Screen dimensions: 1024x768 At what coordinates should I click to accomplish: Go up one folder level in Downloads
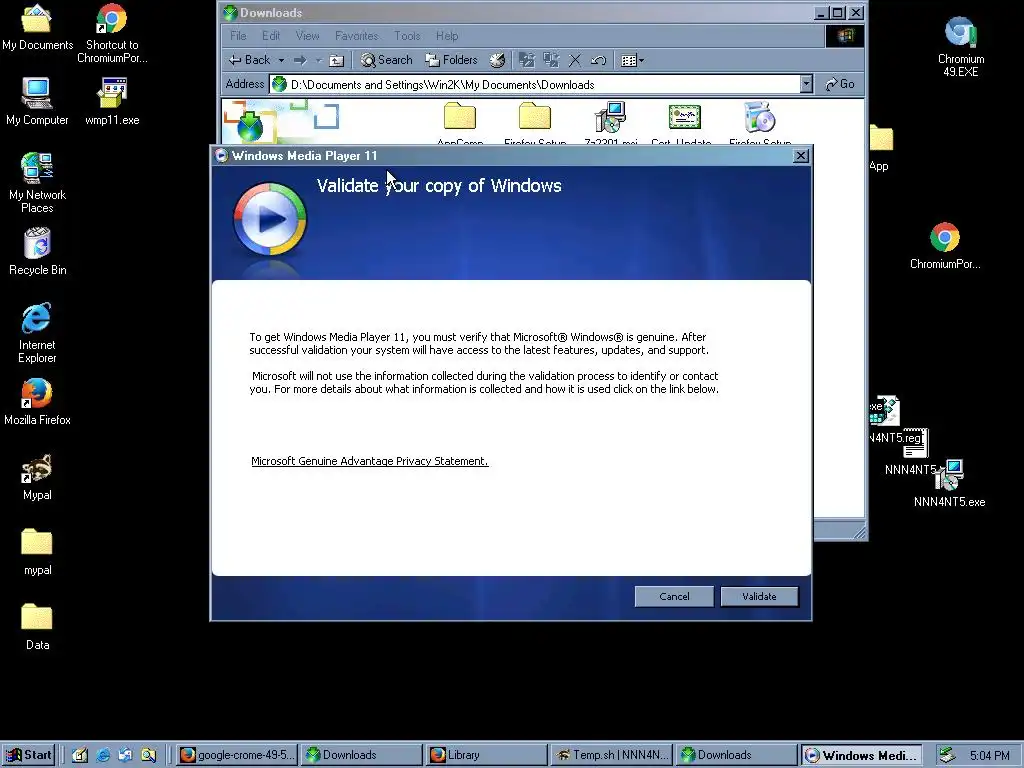click(x=336, y=60)
